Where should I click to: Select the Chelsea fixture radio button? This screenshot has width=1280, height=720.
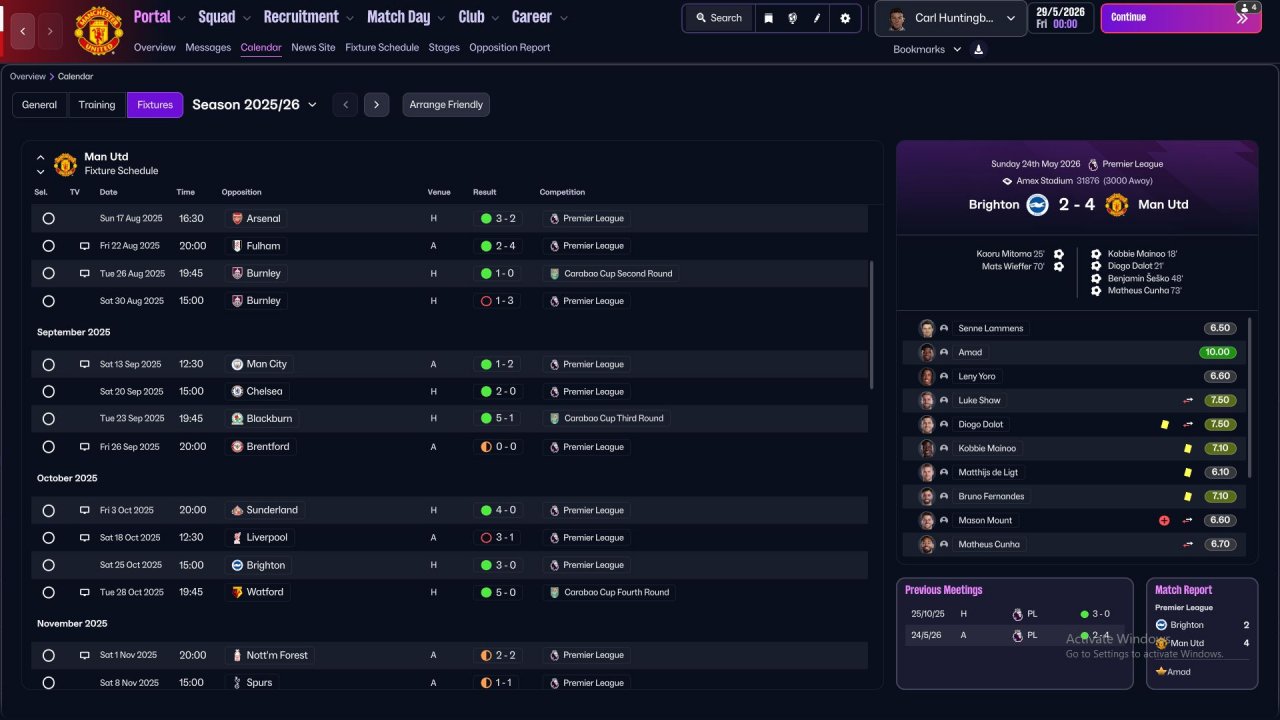pos(48,391)
